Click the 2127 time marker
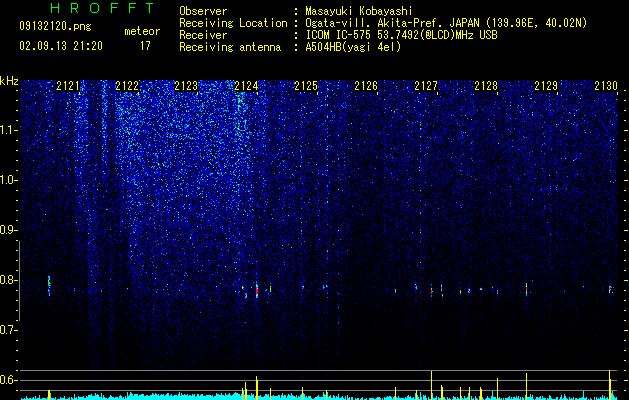Image resolution: width=629 pixels, height=400 pixels. pyautogui.click(x=426, y=85)
